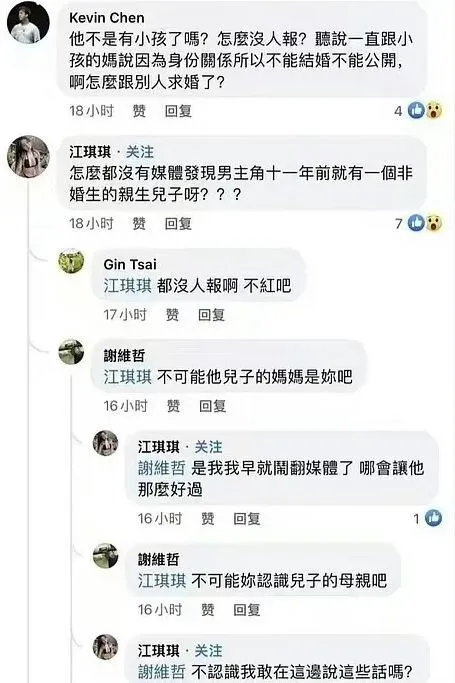Image resolution: width=455 pixels, height=683 pixels.
Task: Open the Kevin Chen username link
Action: point(107,18)
